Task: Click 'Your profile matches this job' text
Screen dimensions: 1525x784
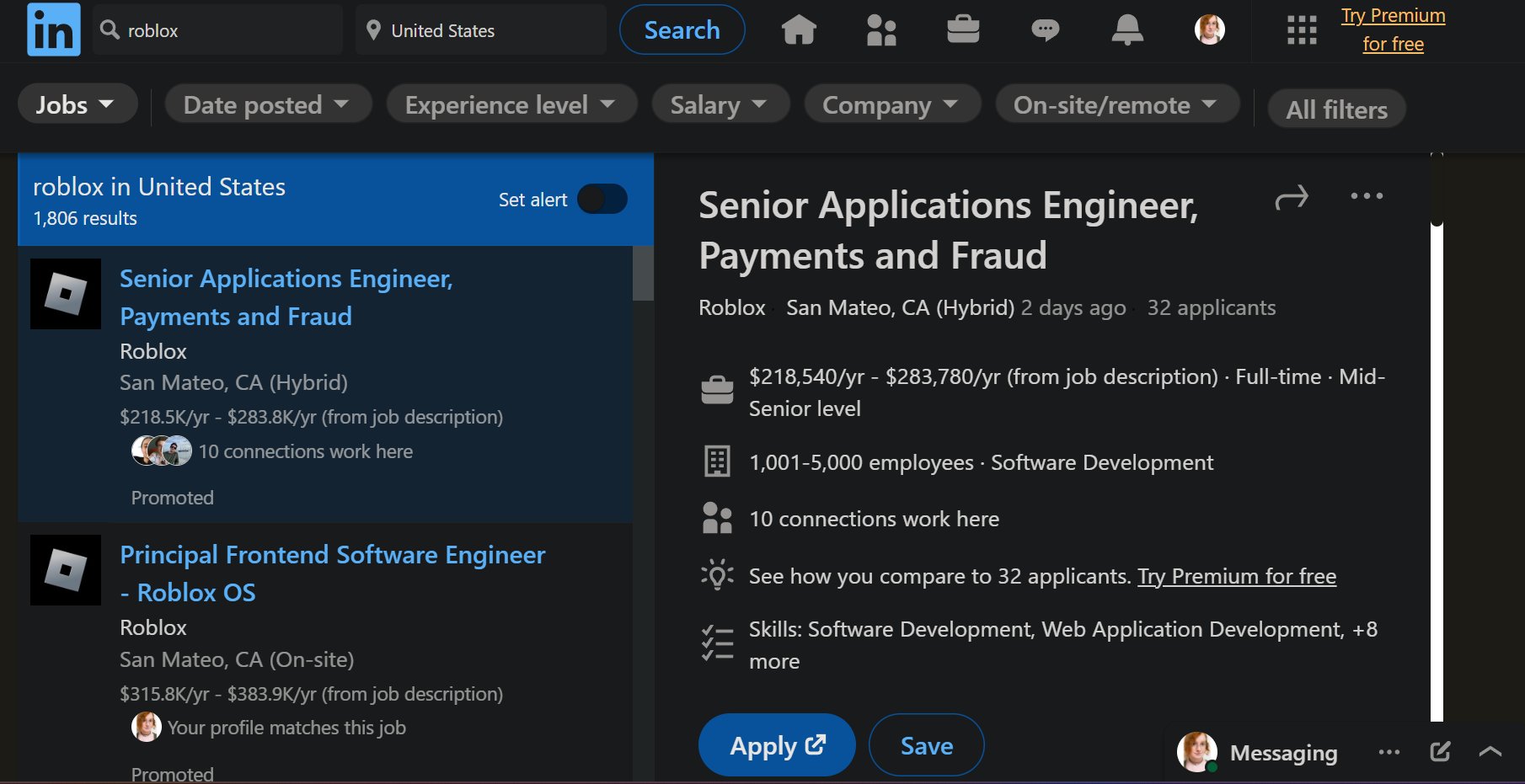Action: pos(286,728)
